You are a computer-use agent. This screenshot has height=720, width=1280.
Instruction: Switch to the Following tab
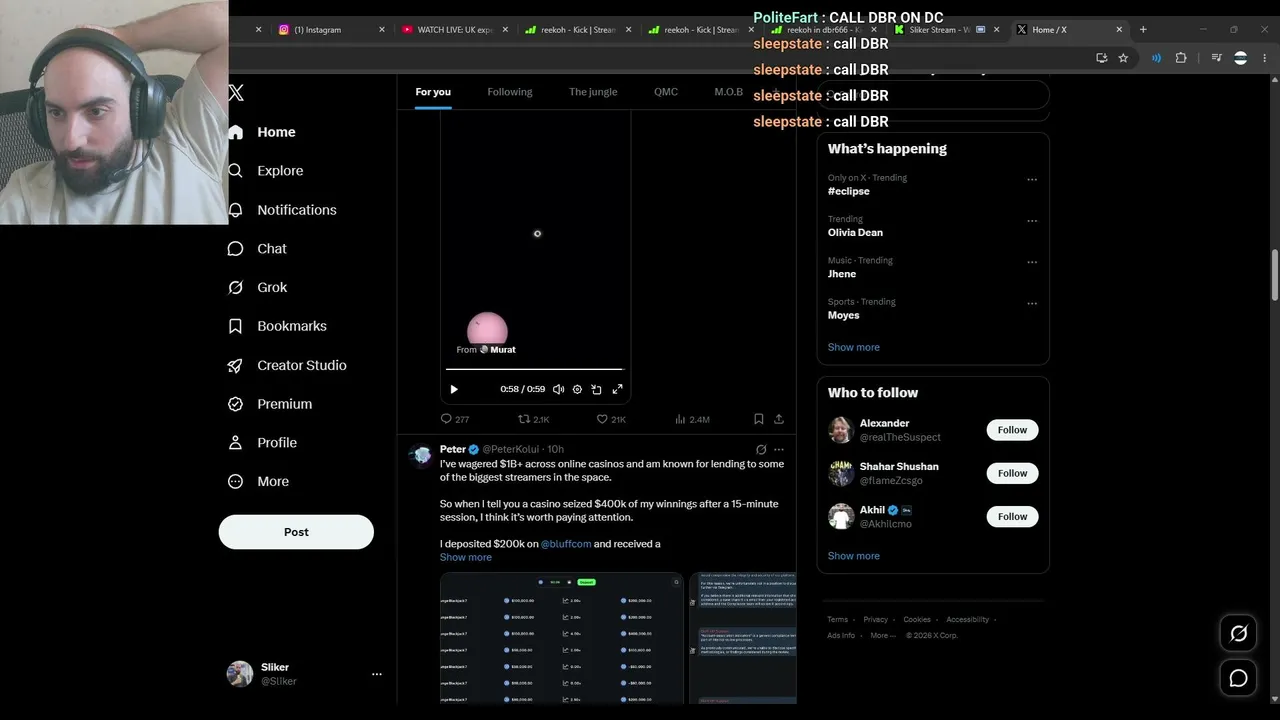click(x=510, y=92)
